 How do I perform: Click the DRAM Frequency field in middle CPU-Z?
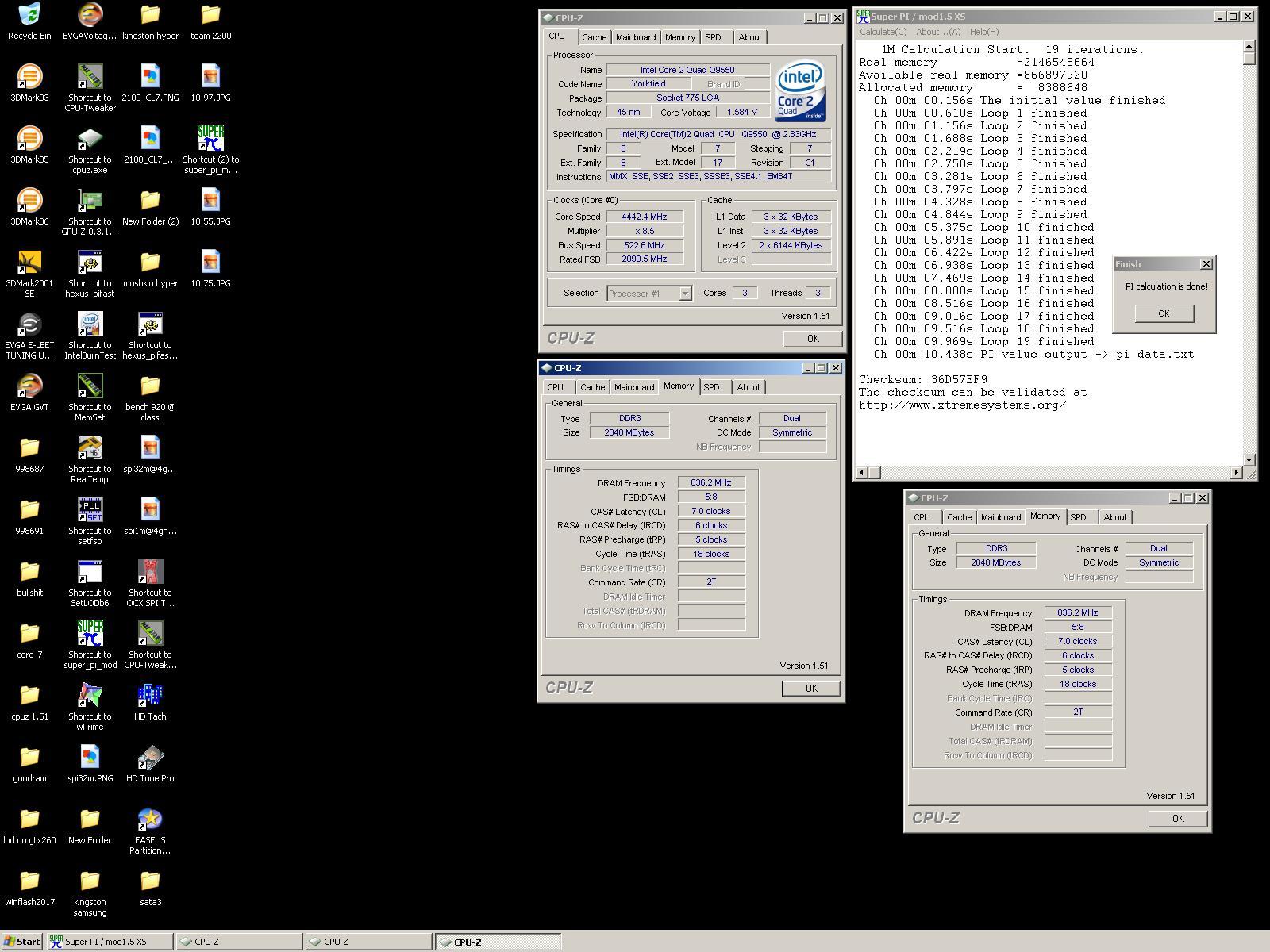[x=711, y=482]
